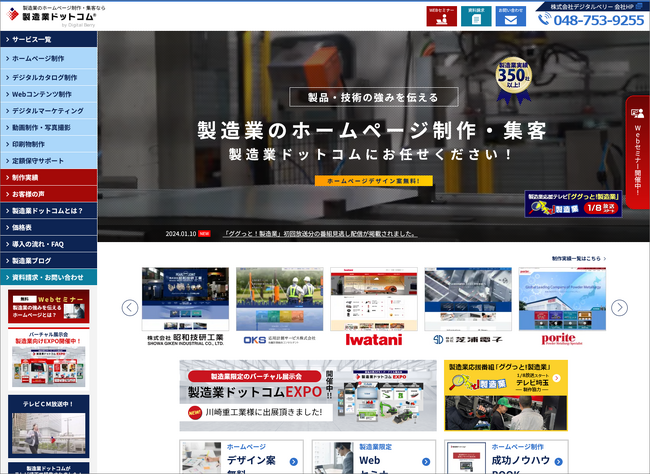Open the 株式会社デジタルベリー 会社HP link
The image size is (650, 475).
pyautogui.click(x=597, y=6)
